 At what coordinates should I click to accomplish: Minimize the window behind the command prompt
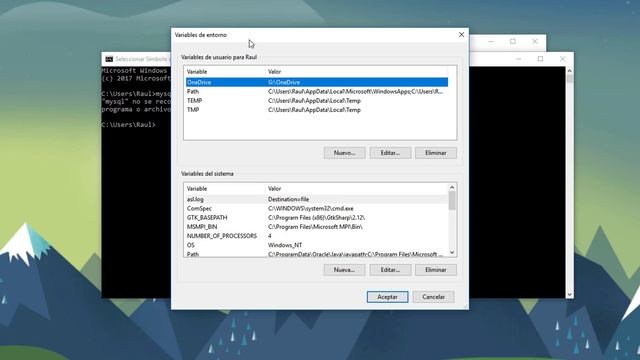tap(491, 41)
